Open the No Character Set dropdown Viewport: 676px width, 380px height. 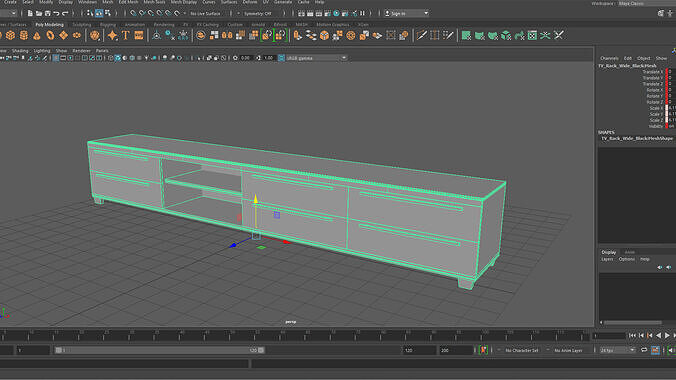522,350
